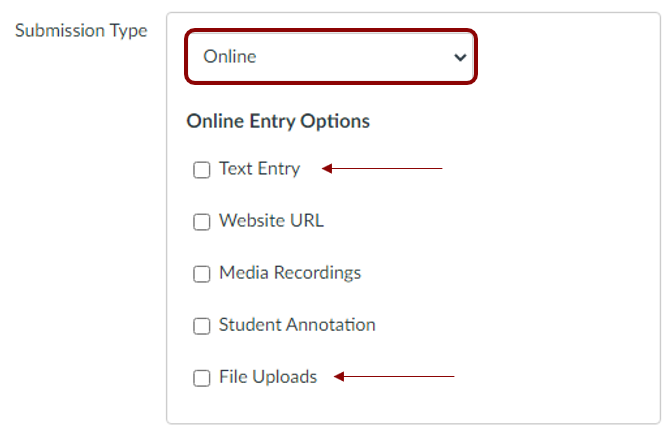Click the "Media Recordings" label text
The image size is (671, 432).
coord(290,273)
